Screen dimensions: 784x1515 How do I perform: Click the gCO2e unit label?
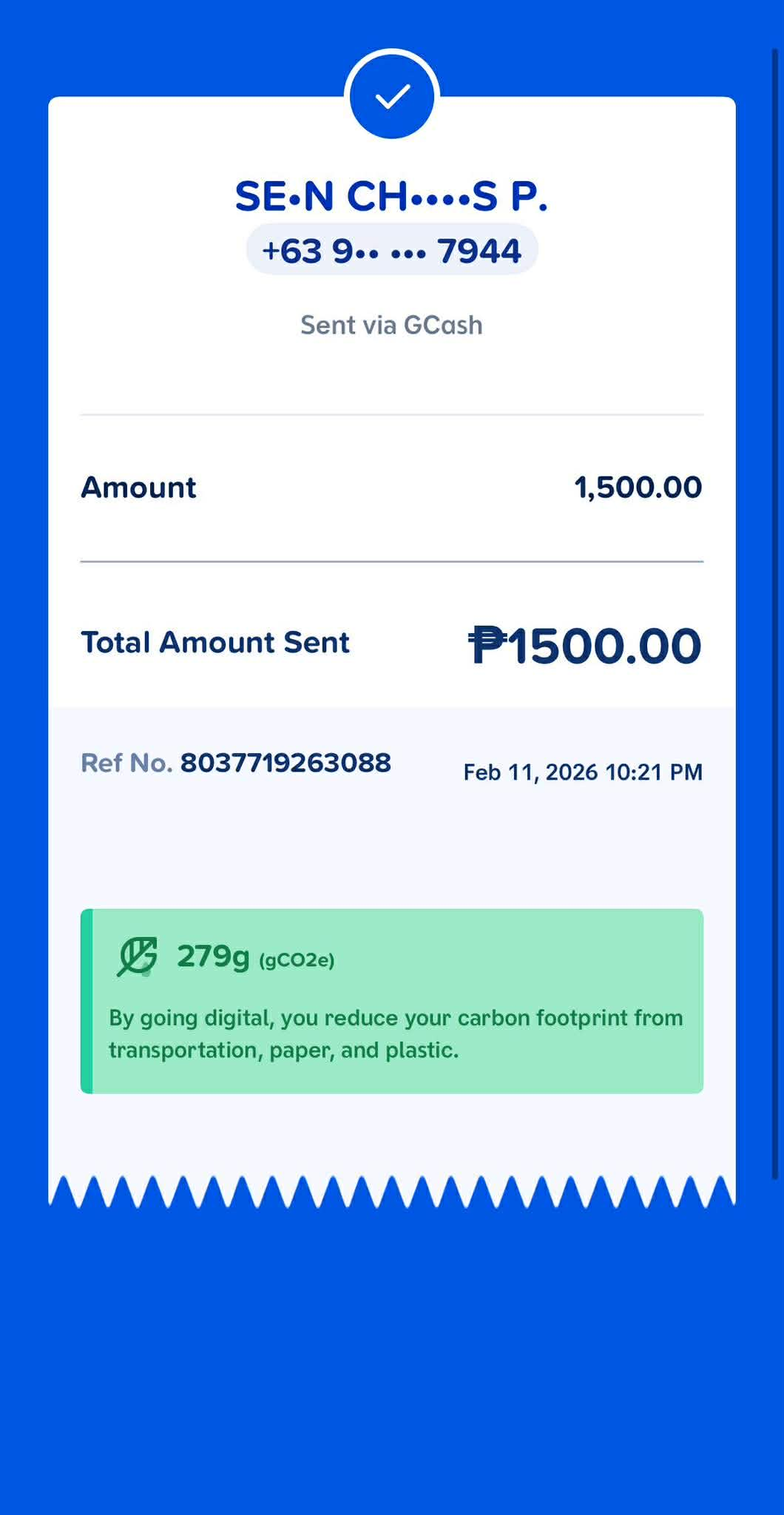point(297,960)
